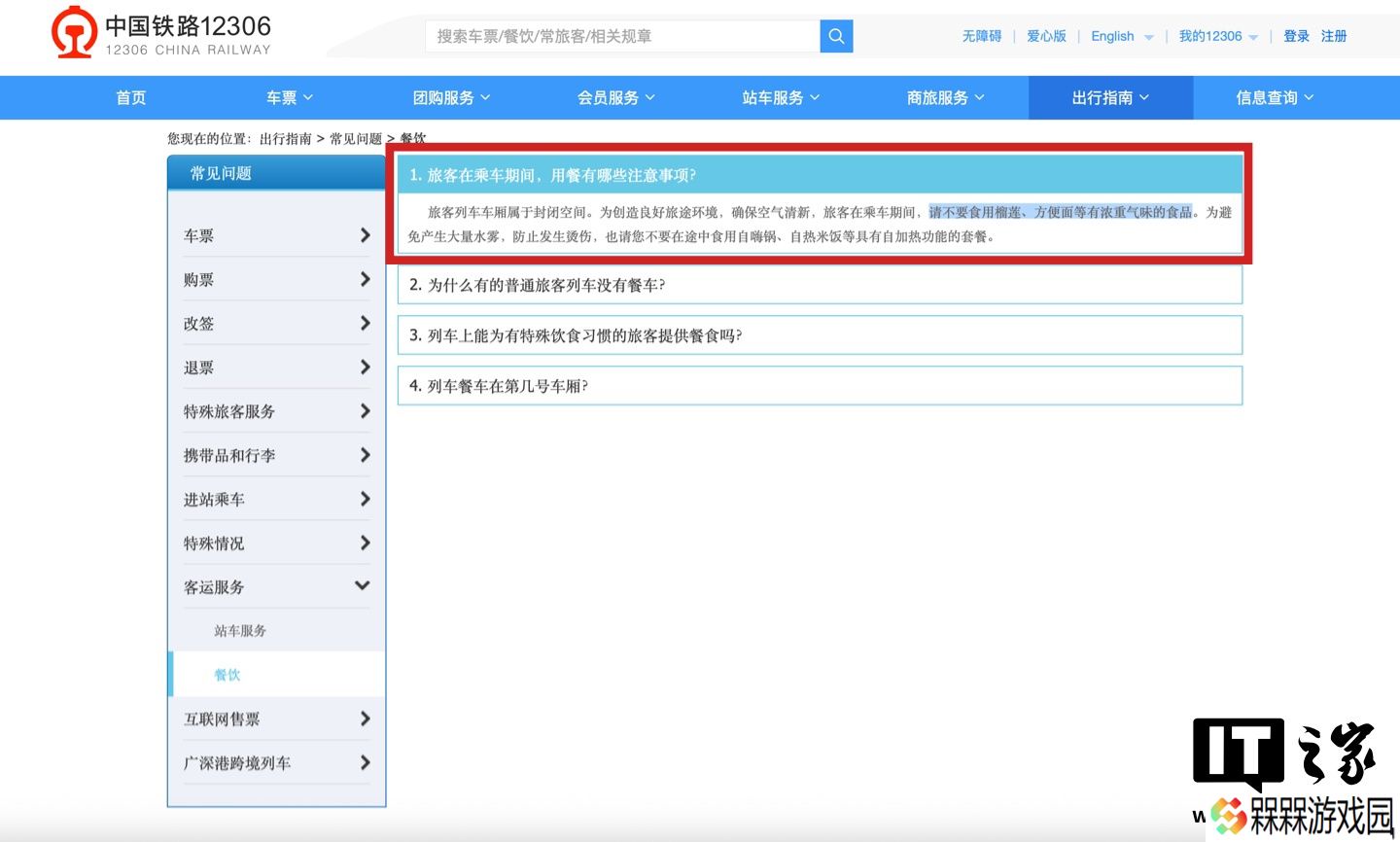
Task: Open the English language dropdown
Action: [x=1122, y=36]
